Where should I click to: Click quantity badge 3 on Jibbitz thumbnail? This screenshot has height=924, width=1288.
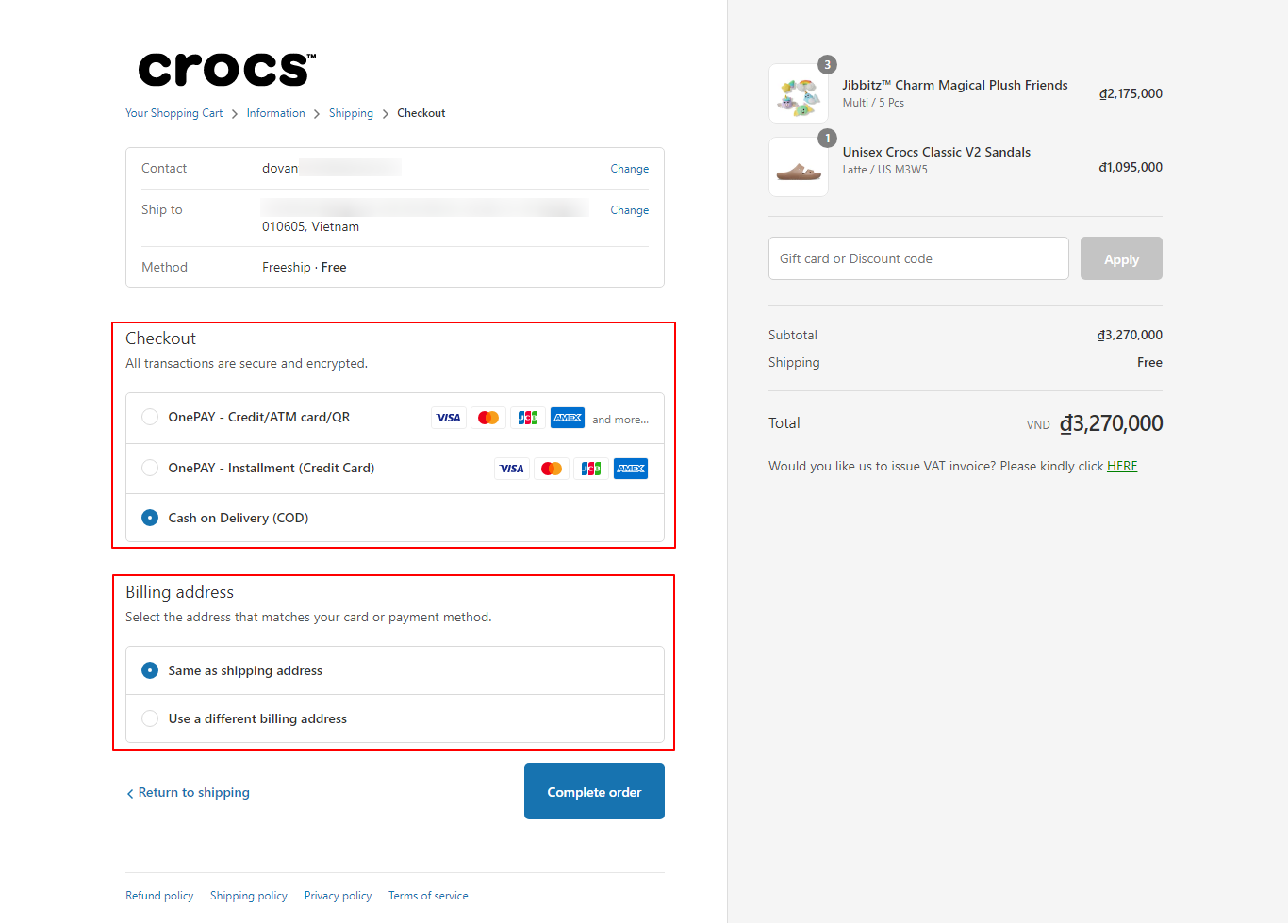coord(827,65)
